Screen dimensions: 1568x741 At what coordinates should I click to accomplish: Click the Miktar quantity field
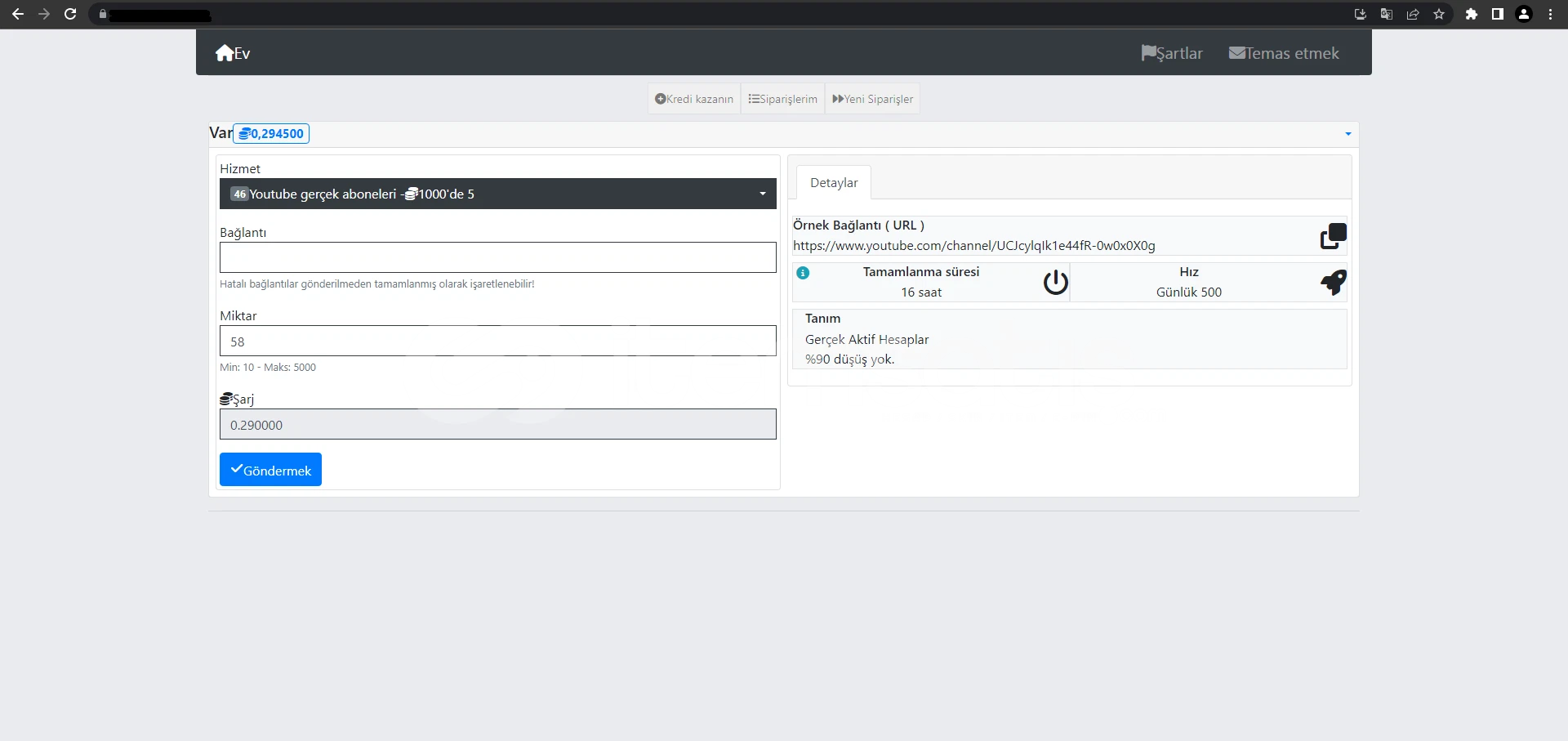[x=497, y=341]
